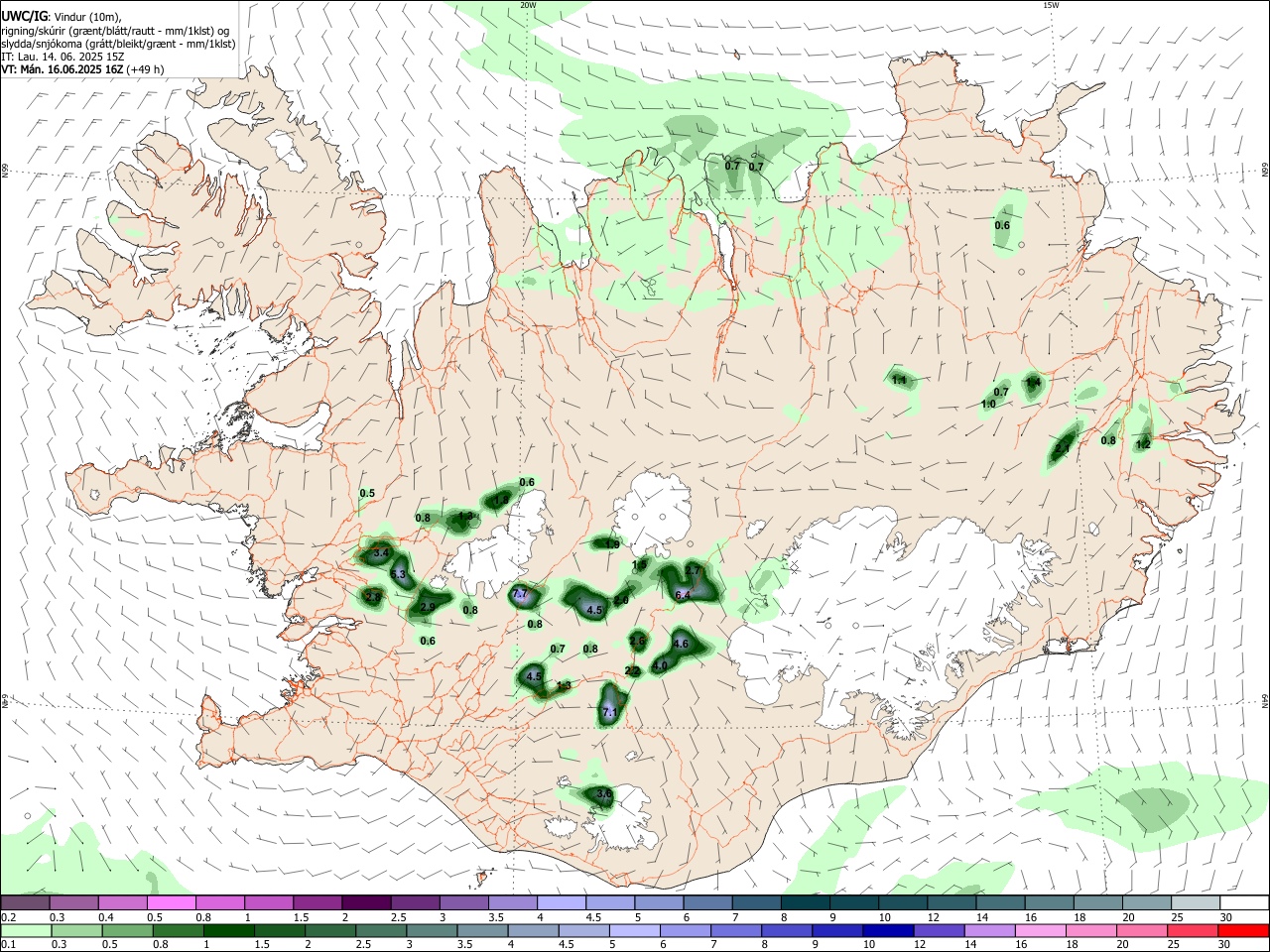The height and width of the screenshot is (952, 1270).
Task: Select the 3.6 precipitation value near the south coast
Action: [604, 794]
